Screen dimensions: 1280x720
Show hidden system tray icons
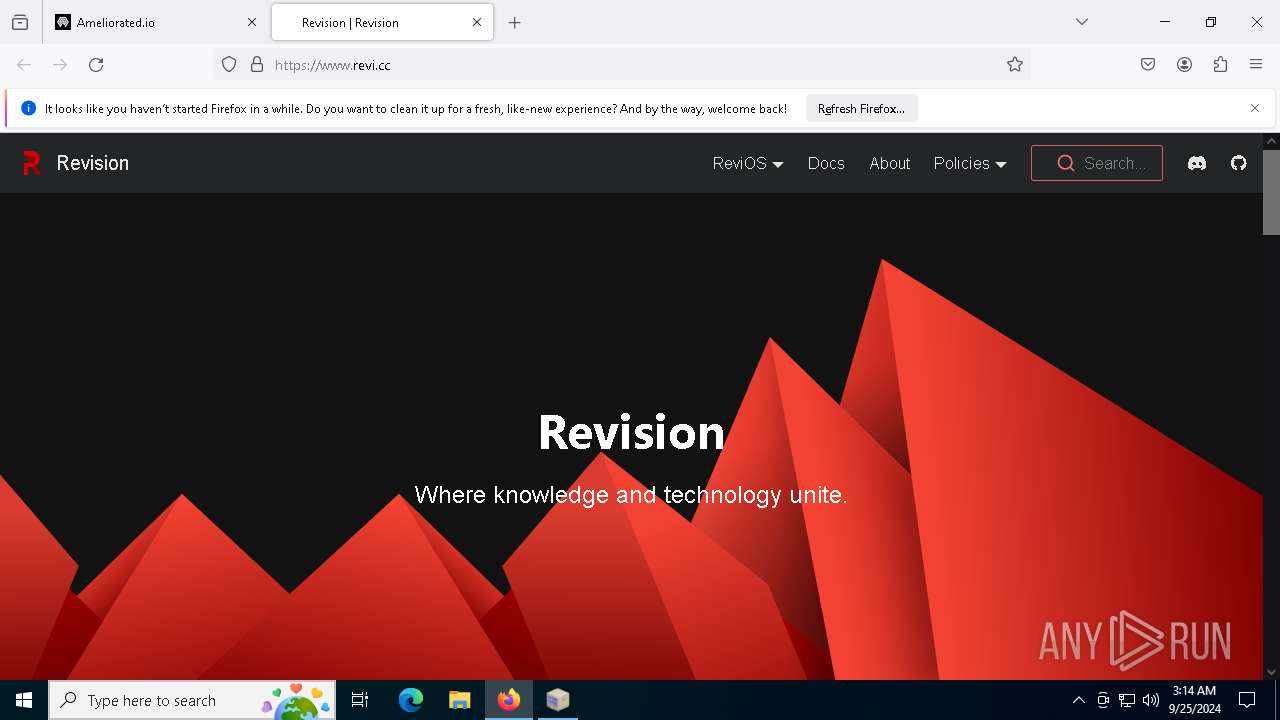pyautogui.click(x=1078, y=700)
